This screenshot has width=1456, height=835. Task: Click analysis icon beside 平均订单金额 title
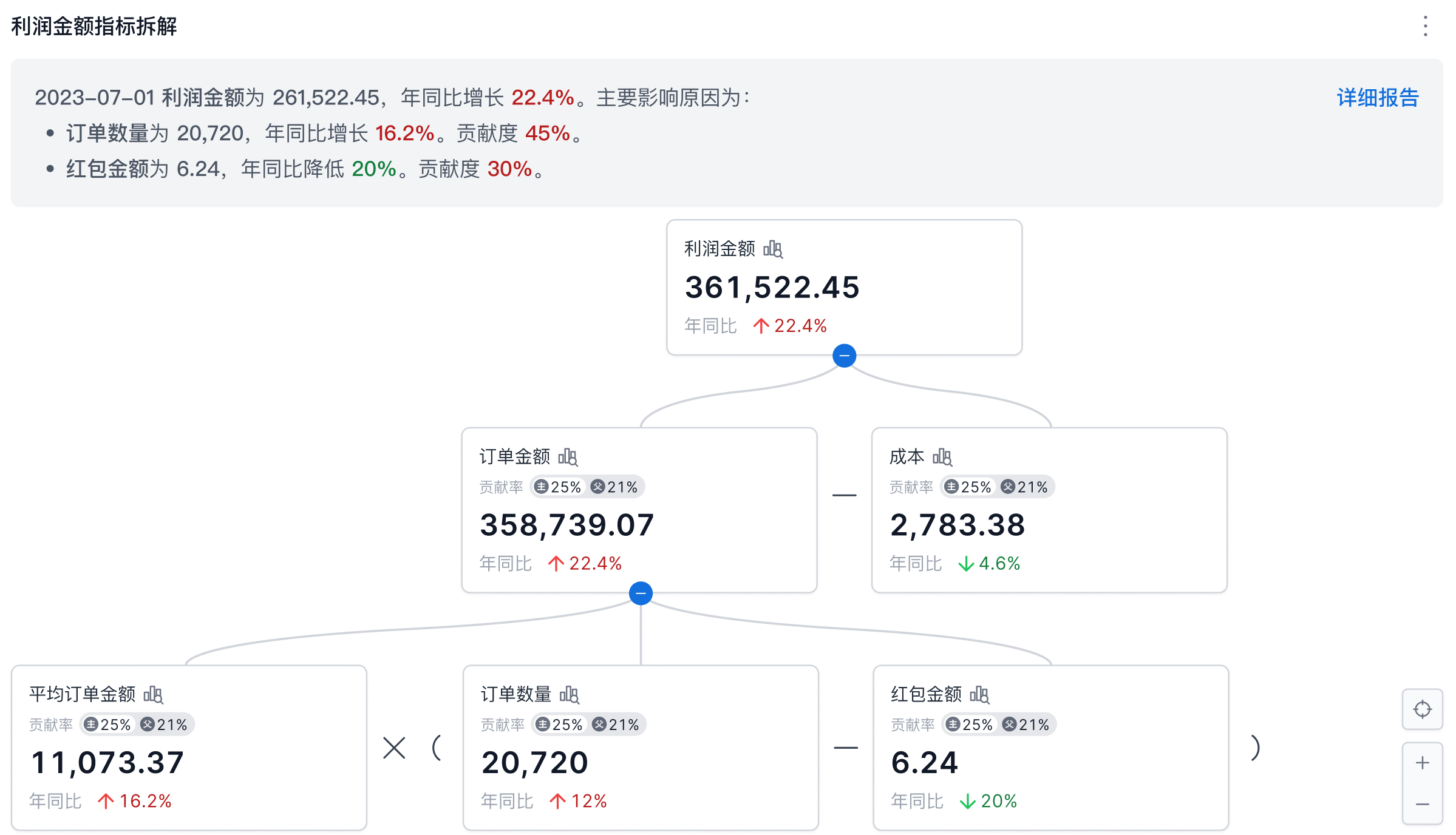(154, 694)
